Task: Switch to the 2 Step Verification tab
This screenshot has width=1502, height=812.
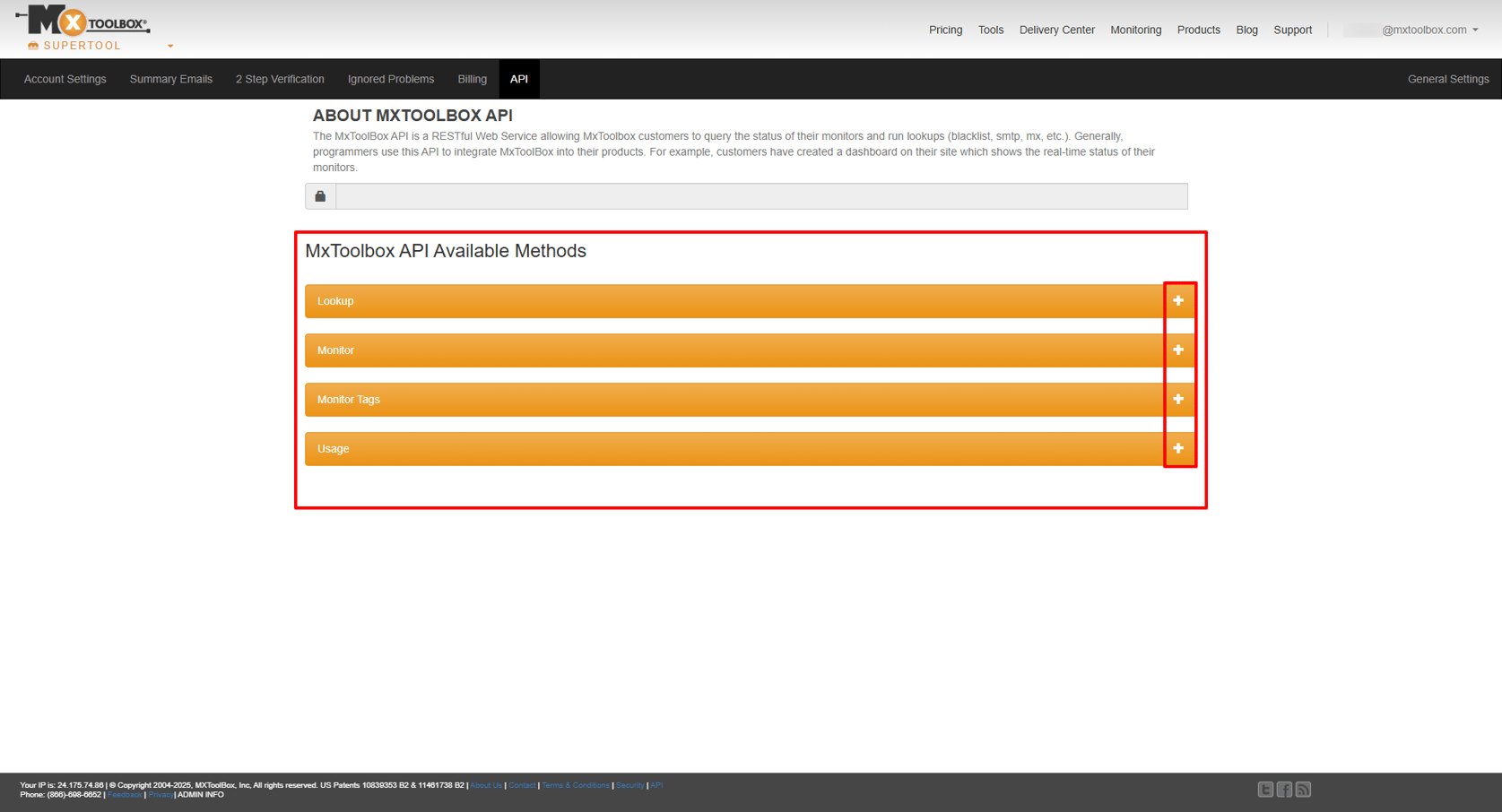Action: point(280,79)
